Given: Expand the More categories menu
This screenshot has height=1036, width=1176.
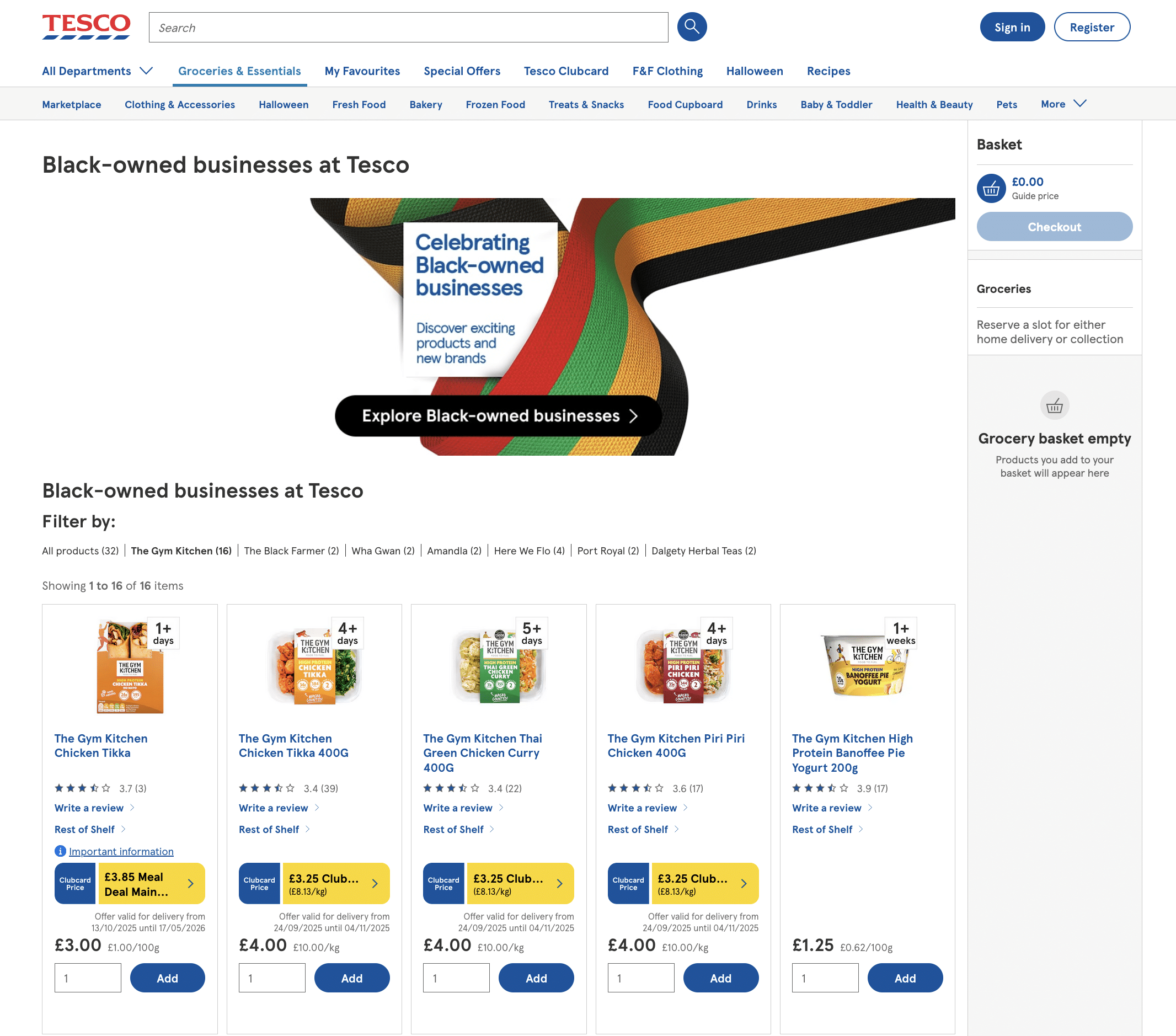Looking at the screenshot, I should tap(1063, 104).
